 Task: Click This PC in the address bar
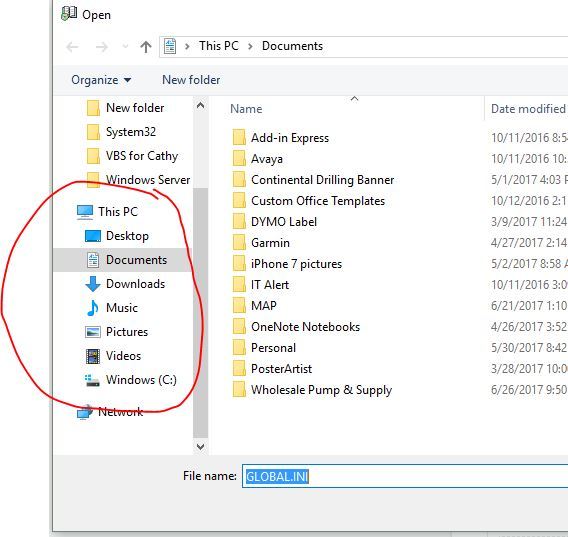pos(219,46)
